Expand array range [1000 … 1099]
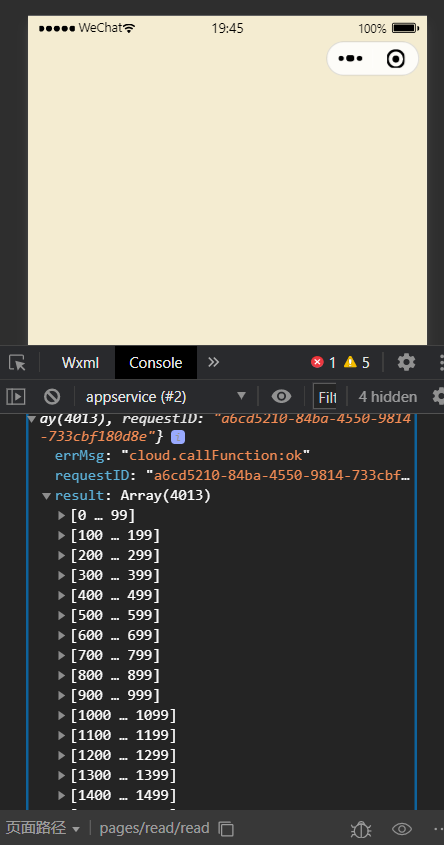 click(61, 715)
